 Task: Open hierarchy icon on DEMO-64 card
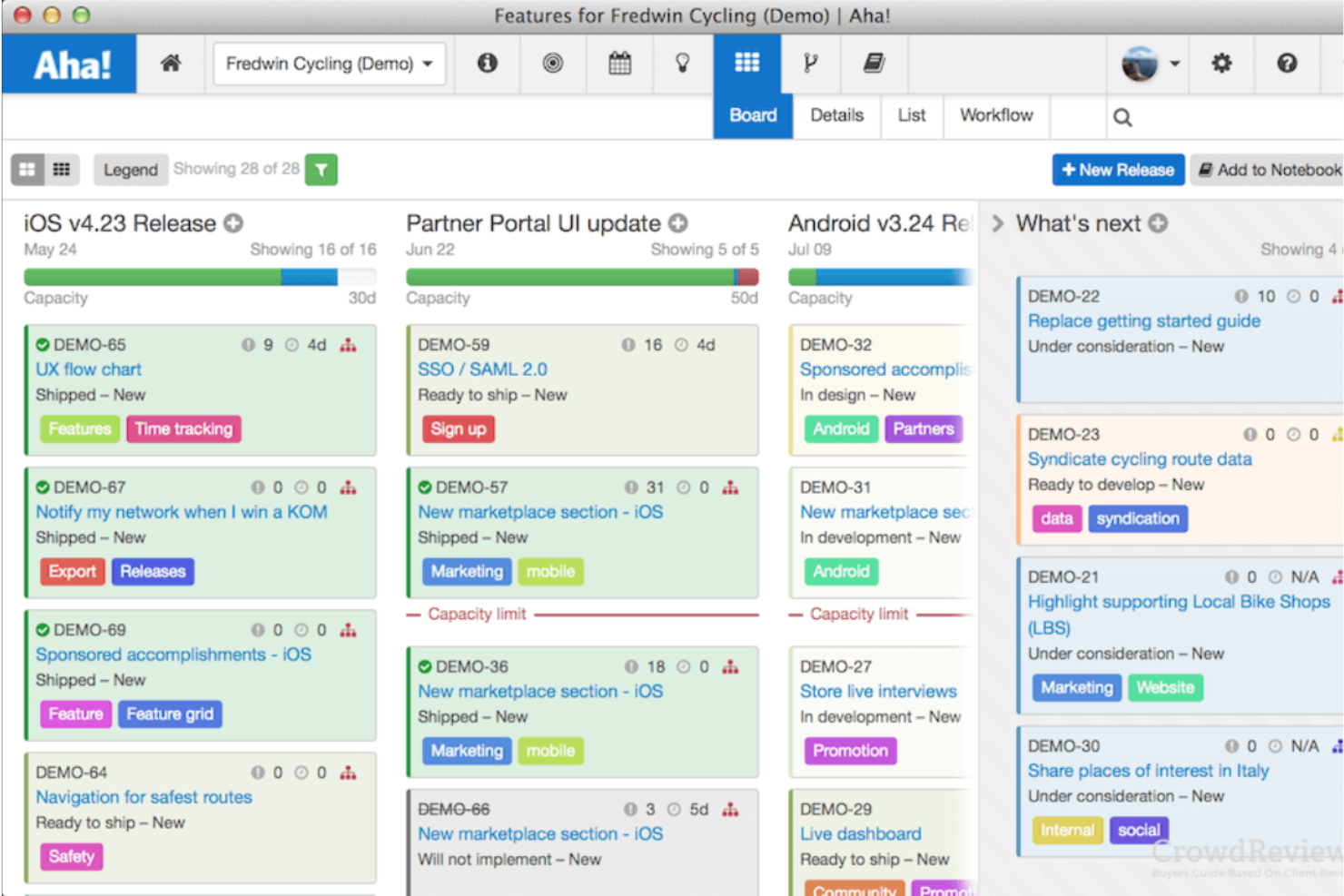[x=348, y=773]
